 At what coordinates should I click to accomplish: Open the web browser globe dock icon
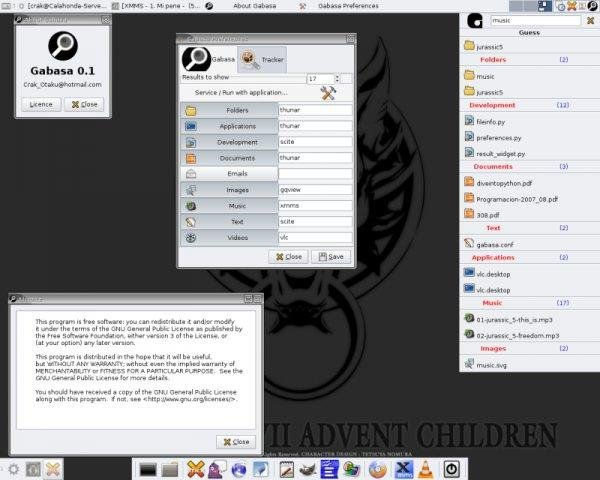[x=239, y=470]
